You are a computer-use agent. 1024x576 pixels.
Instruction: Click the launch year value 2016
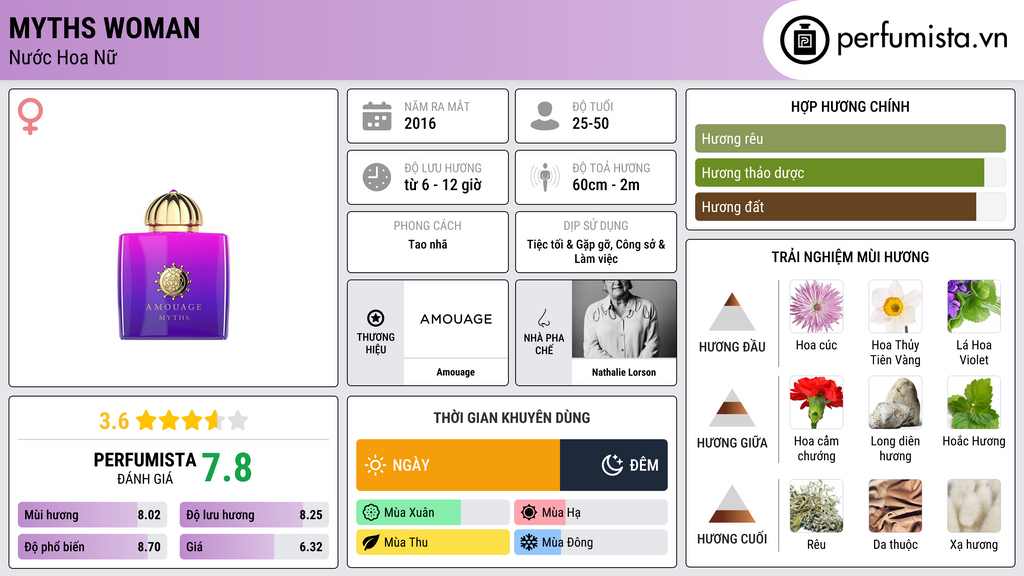pos(420,123)
